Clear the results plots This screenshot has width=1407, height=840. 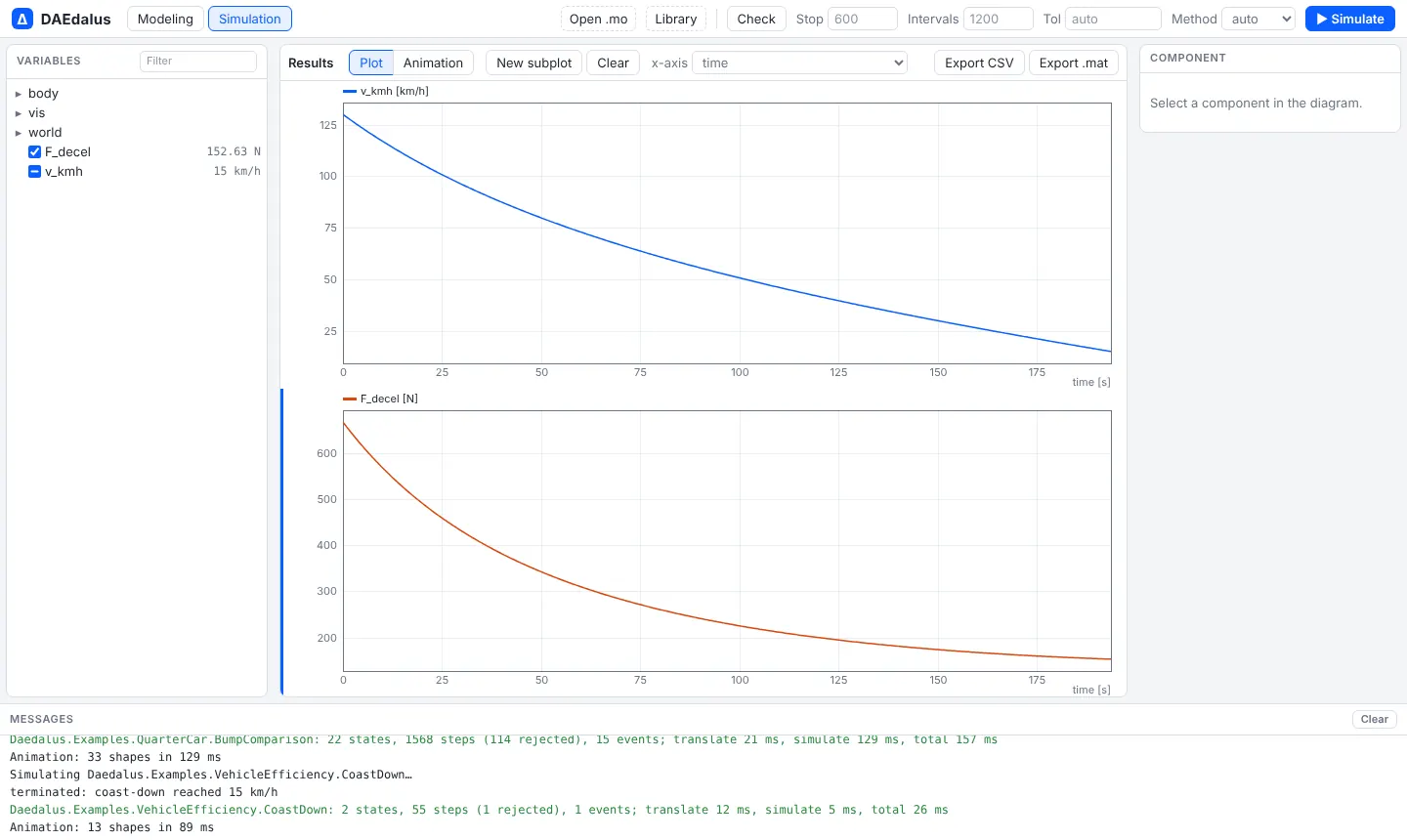click(613, 63)
